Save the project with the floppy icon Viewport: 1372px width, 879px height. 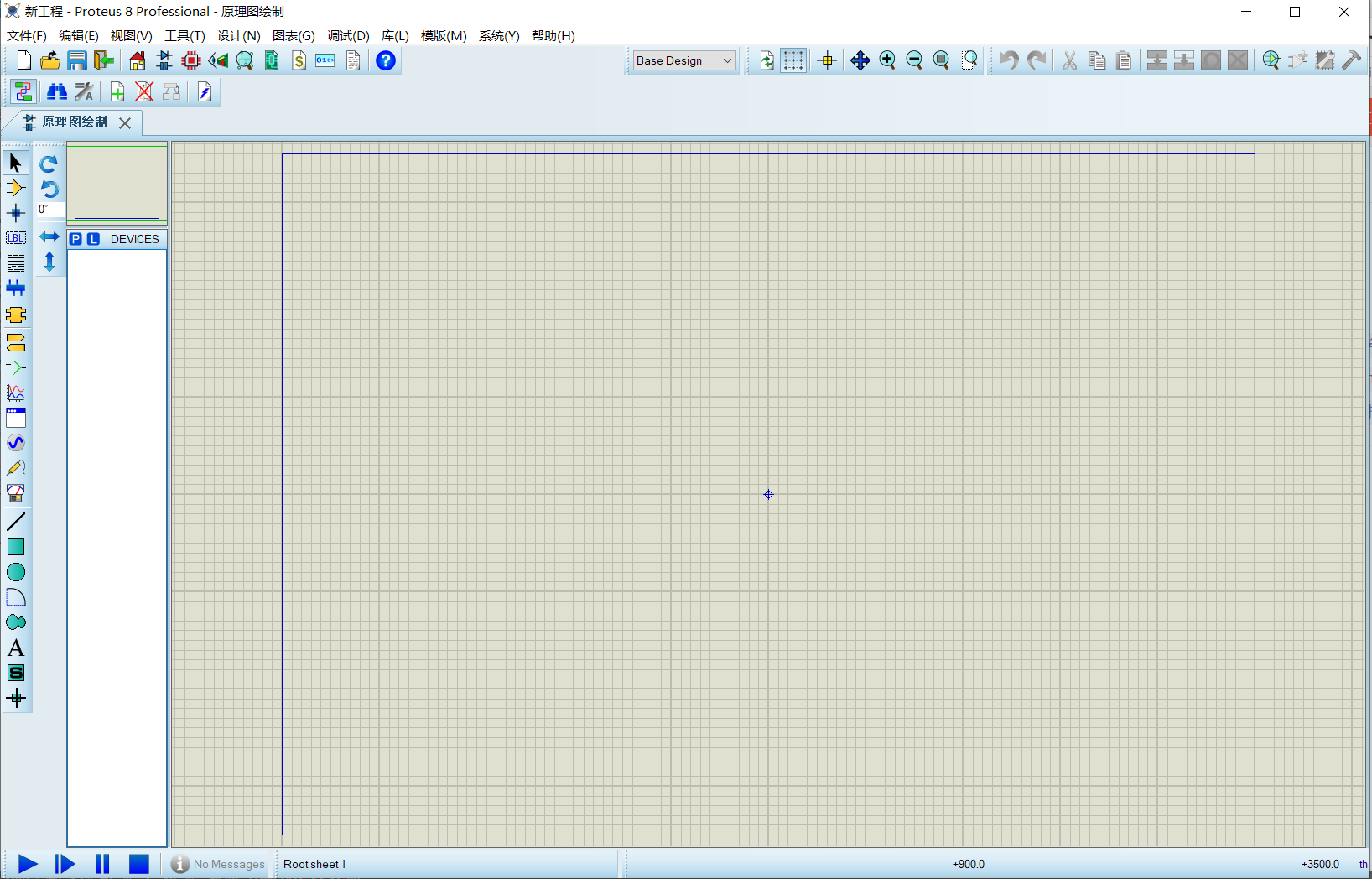pos(77,60)
